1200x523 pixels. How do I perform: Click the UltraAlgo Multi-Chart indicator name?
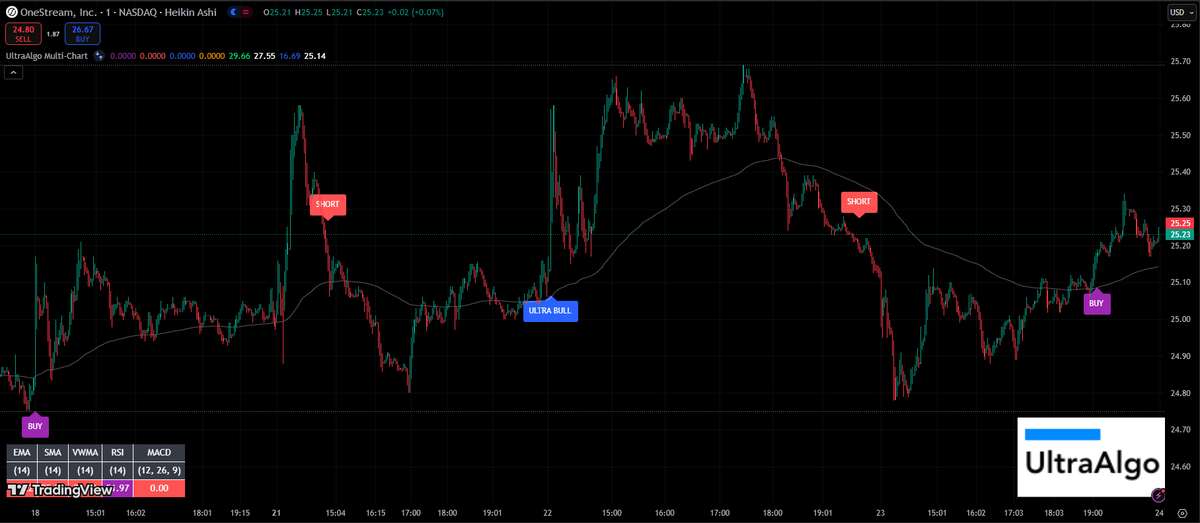tap(46, 56)
